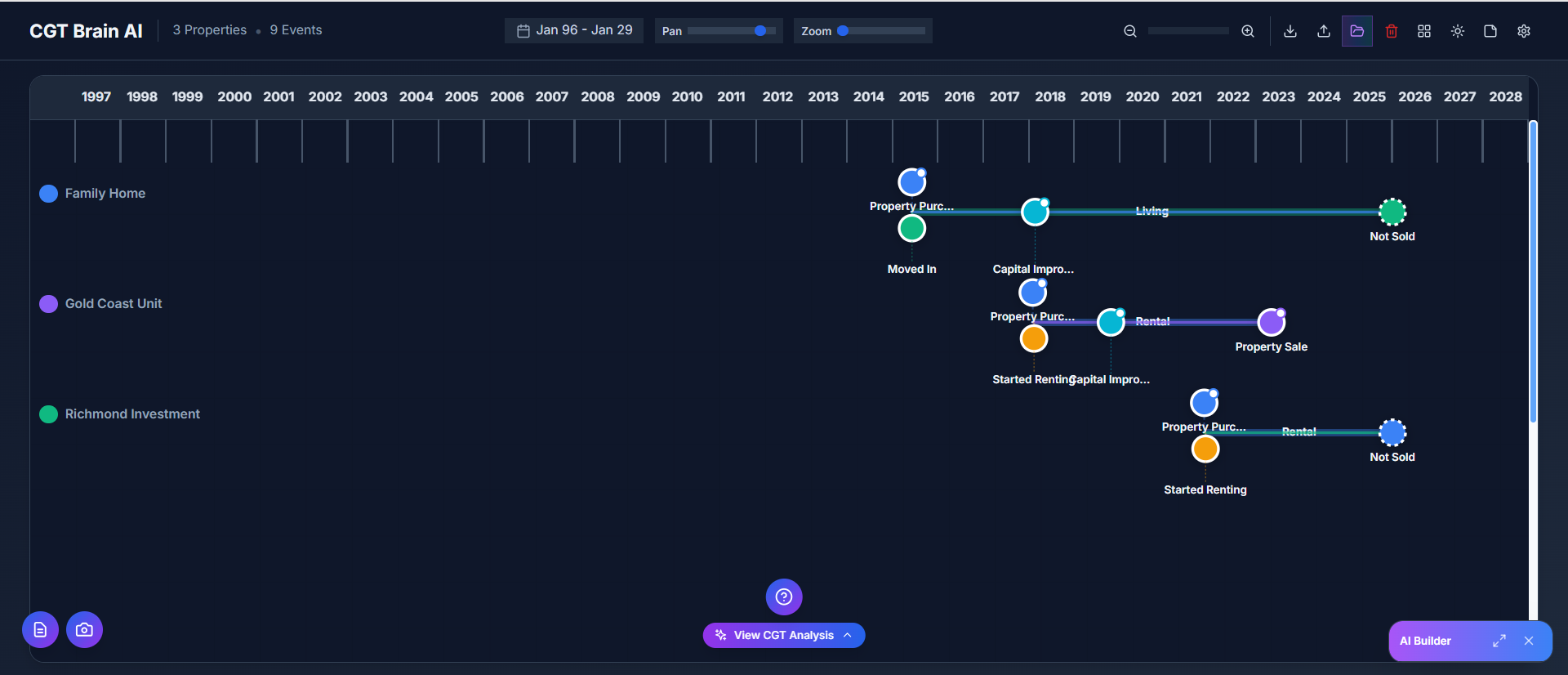The height and width of the screenshot is (675, 1568).
Task: Click the upload/export icon in toolbar
Action: tap(1324, 31)
